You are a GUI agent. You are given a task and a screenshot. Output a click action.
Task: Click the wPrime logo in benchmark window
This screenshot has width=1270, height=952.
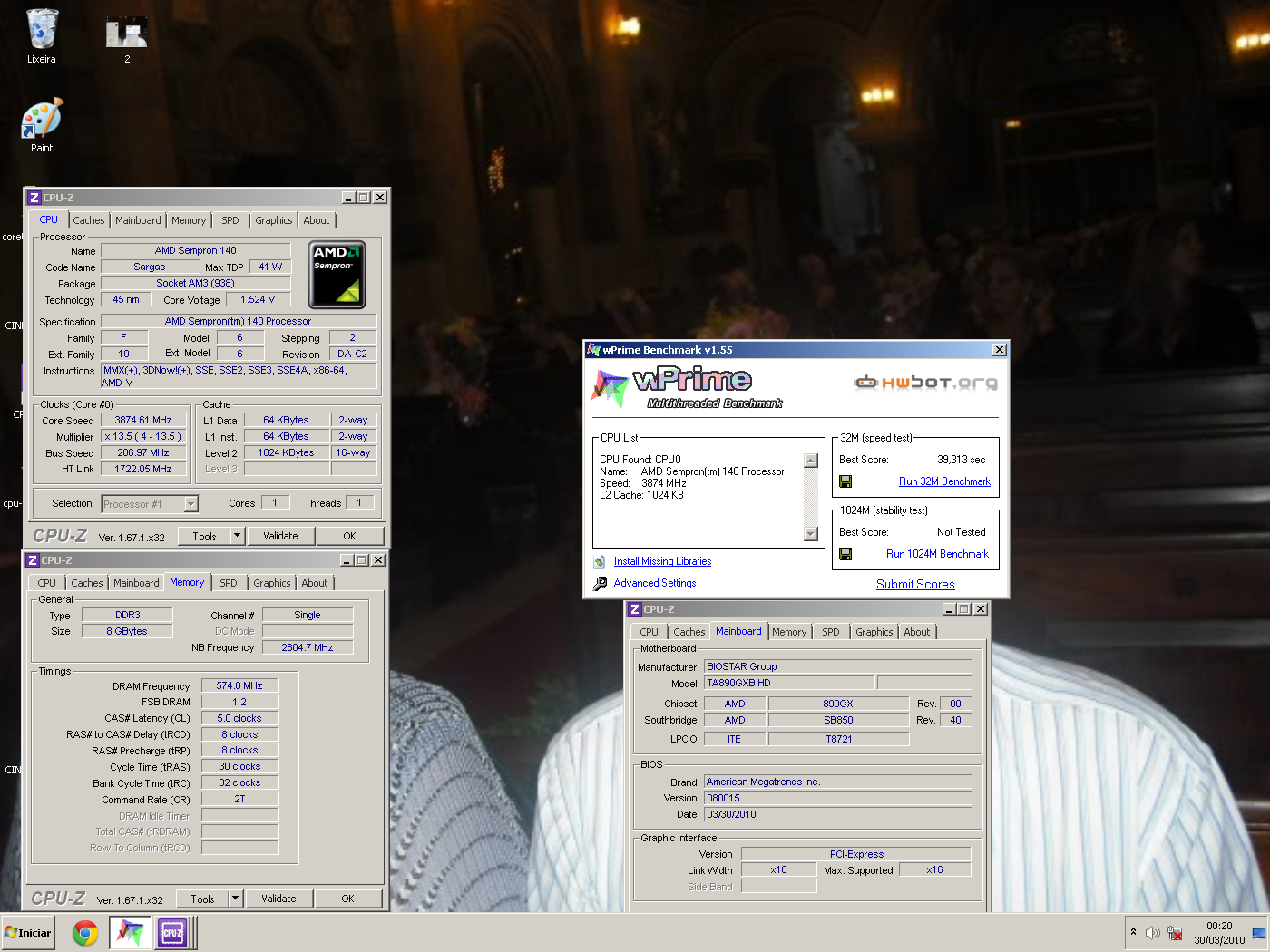click(685, 386)
